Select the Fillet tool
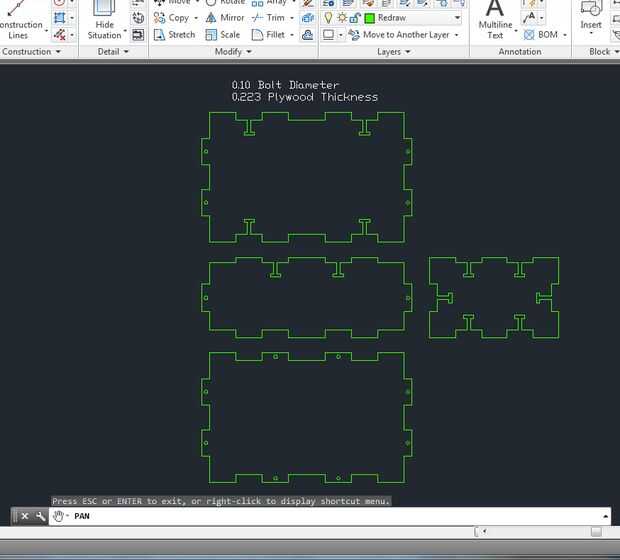This screenshot has height=560, width=620. point(268,35)
